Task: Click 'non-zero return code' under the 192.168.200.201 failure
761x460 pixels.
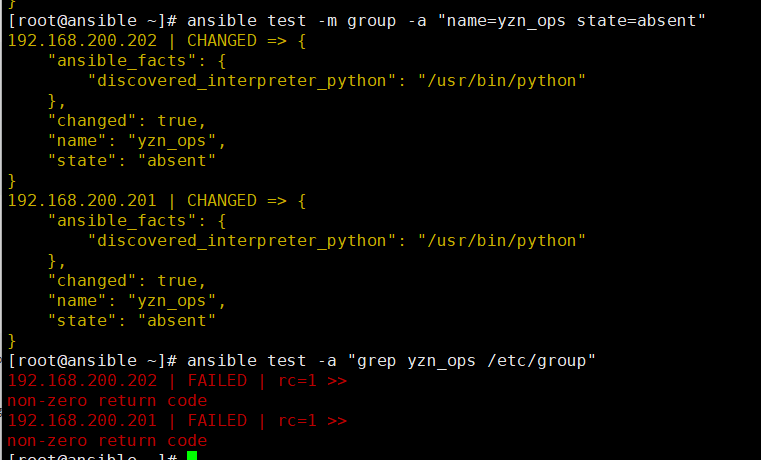Action: 107,441
